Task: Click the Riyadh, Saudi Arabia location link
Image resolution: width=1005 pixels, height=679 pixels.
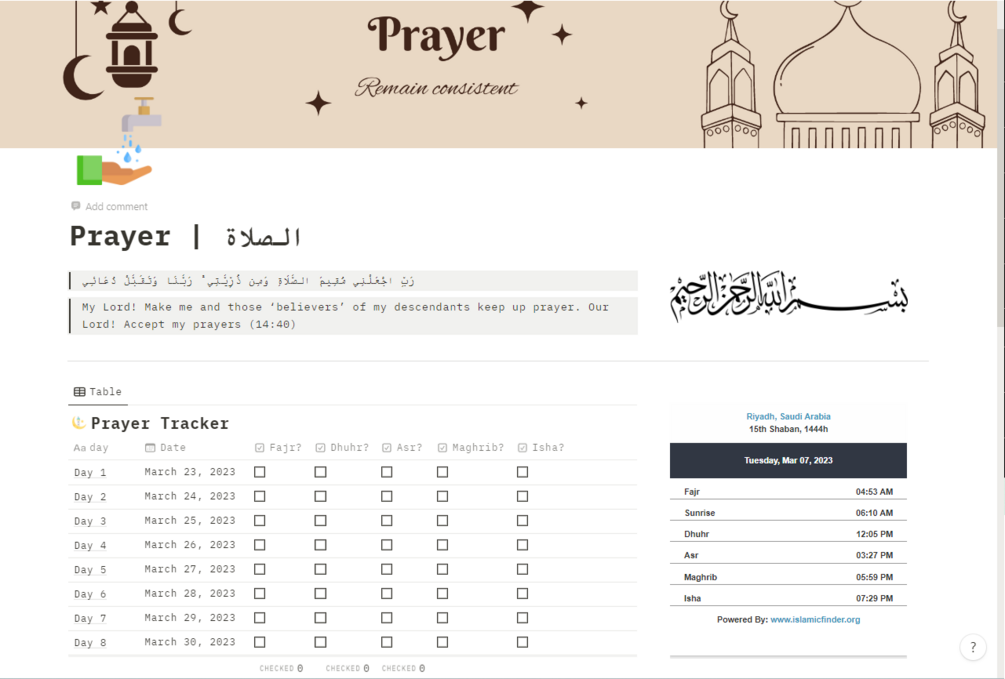Action: (788, 416)
